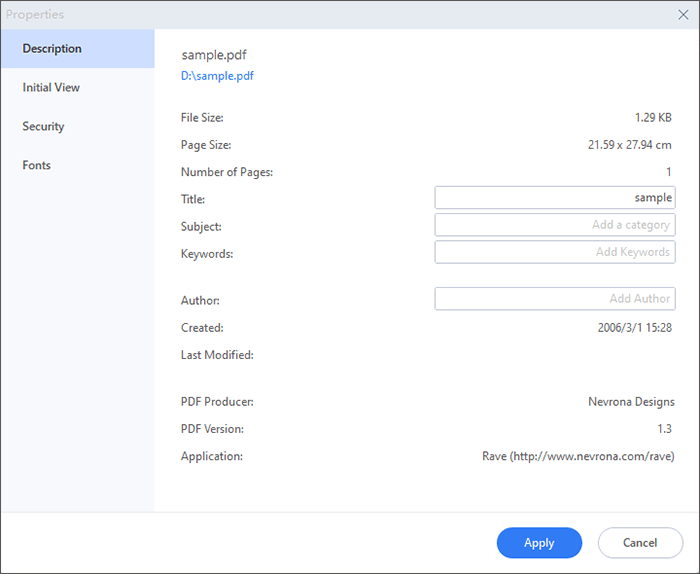Click the Page Size label
This screenshot has height=574, width=700.
206,145
